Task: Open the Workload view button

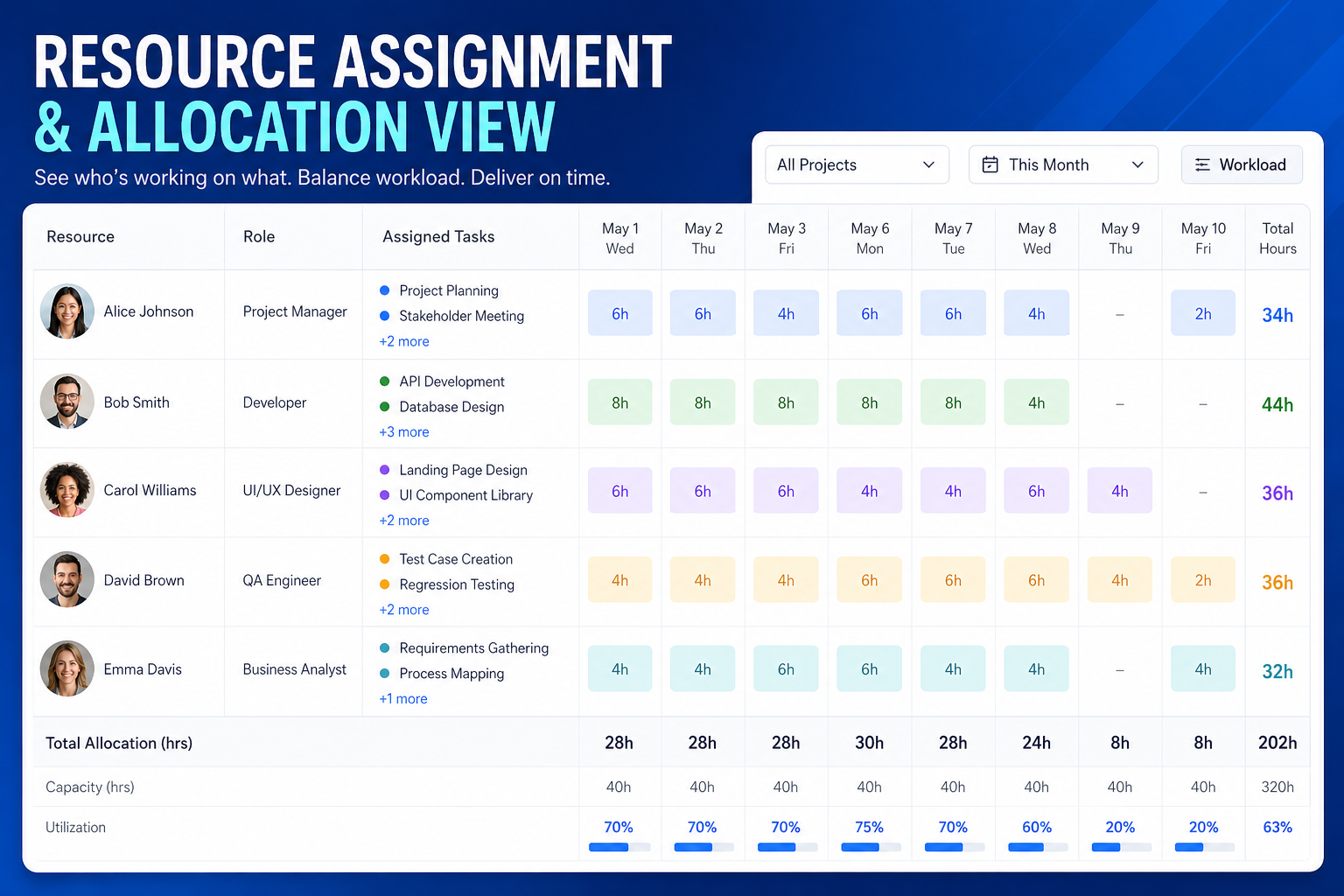Action: coord(1242,164)
